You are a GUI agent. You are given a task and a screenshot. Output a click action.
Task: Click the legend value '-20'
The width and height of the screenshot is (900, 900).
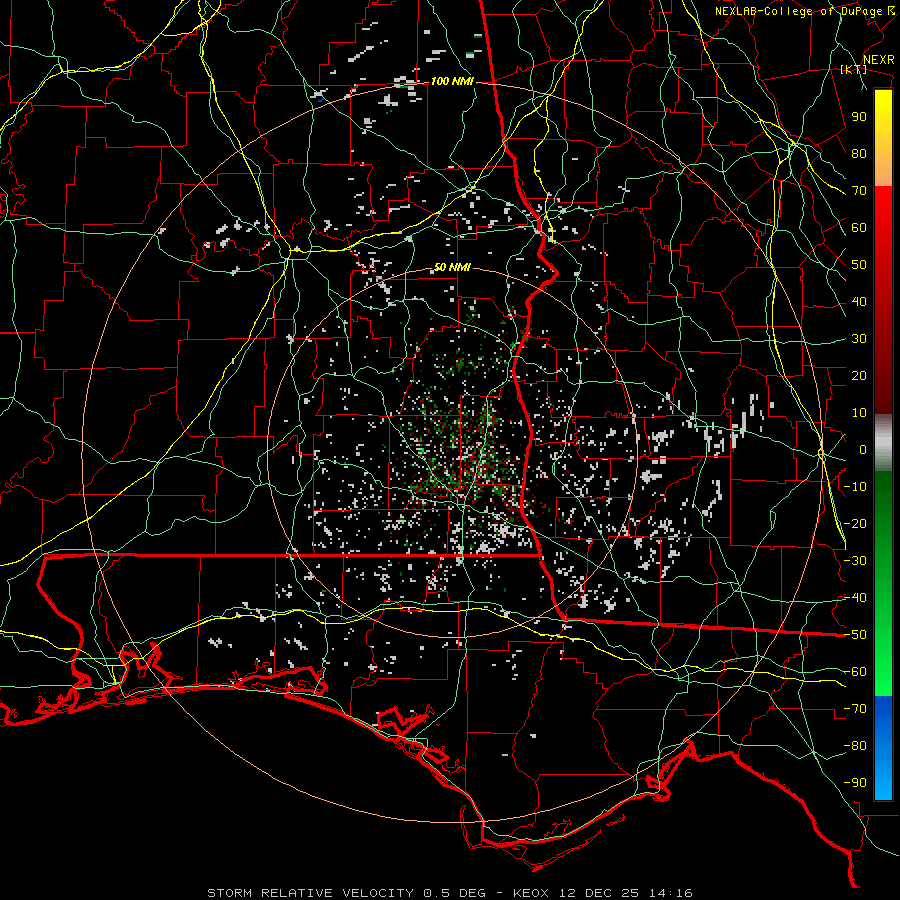(855, 524)
